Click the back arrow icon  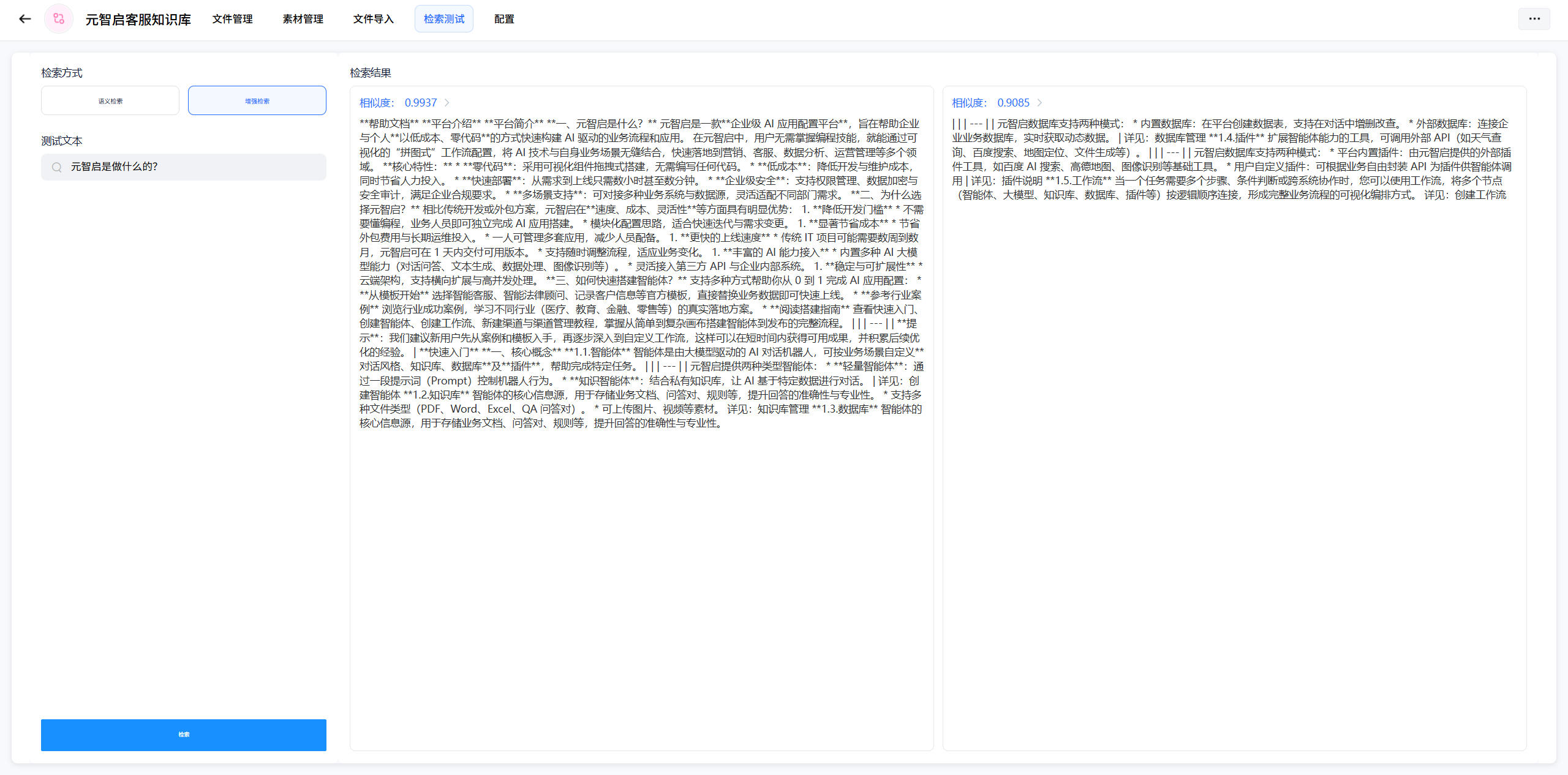[x=25, y=19]
